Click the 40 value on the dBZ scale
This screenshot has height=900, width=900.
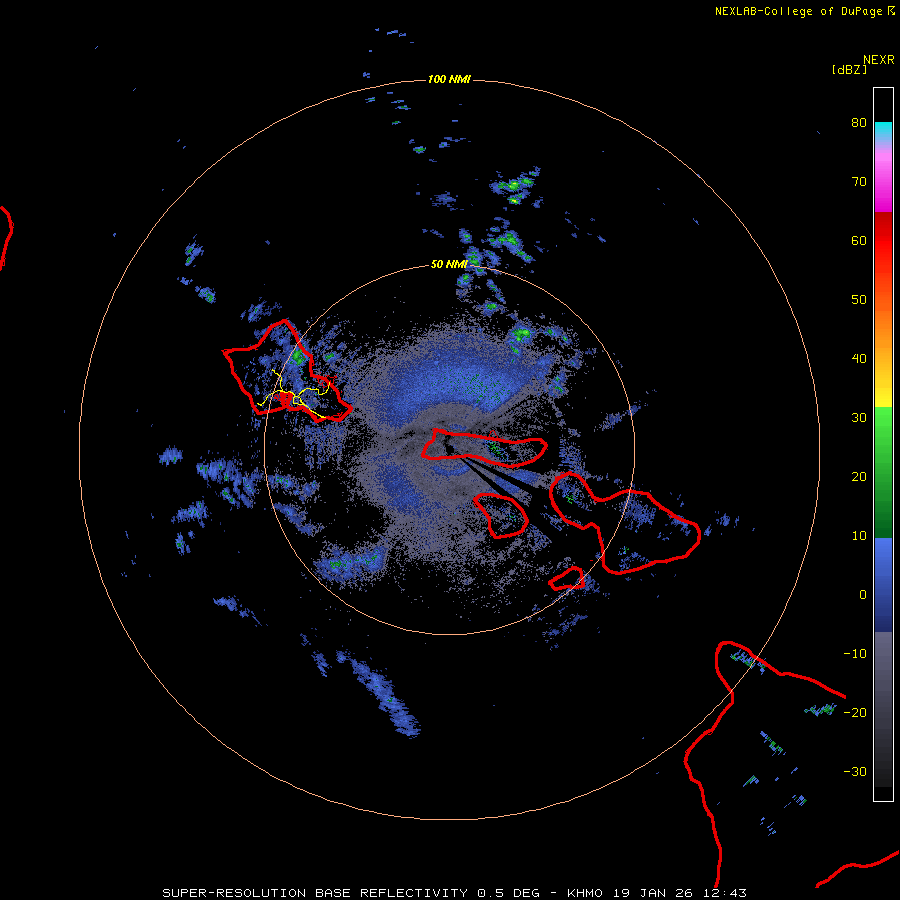(x=859, y=359)
